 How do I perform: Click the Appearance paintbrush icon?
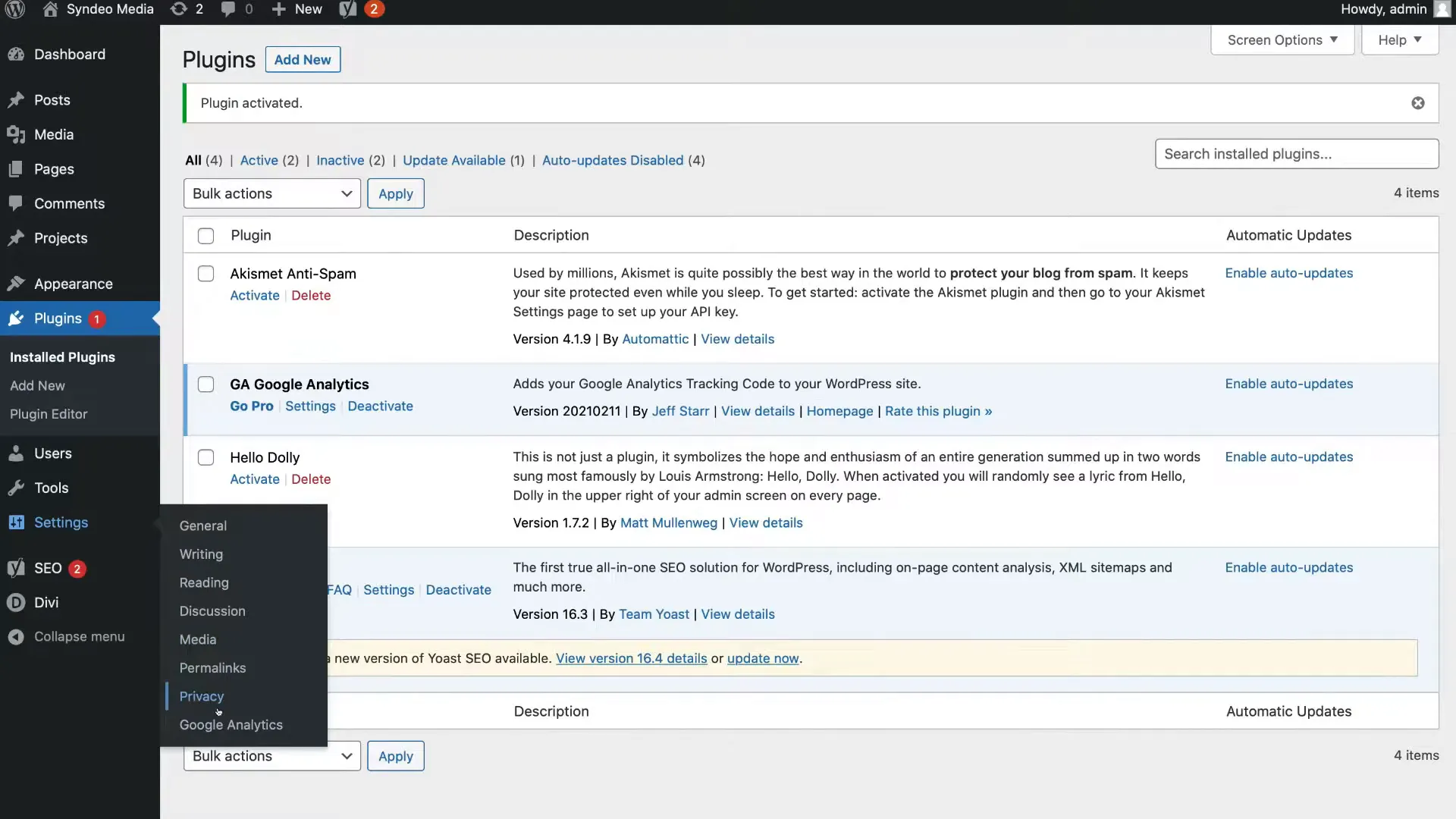click(x=16, y=284)
